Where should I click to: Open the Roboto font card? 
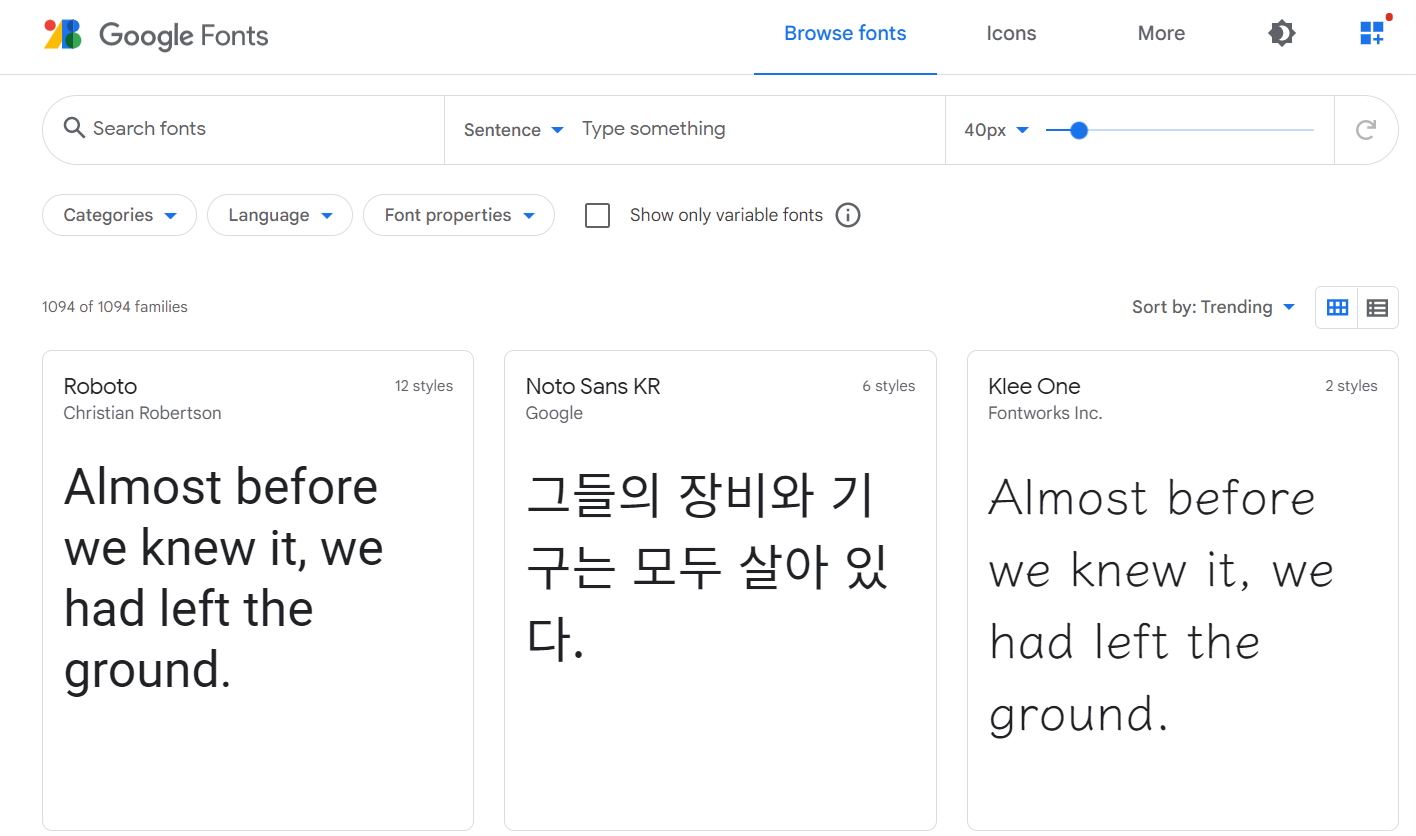coord(258,590)
